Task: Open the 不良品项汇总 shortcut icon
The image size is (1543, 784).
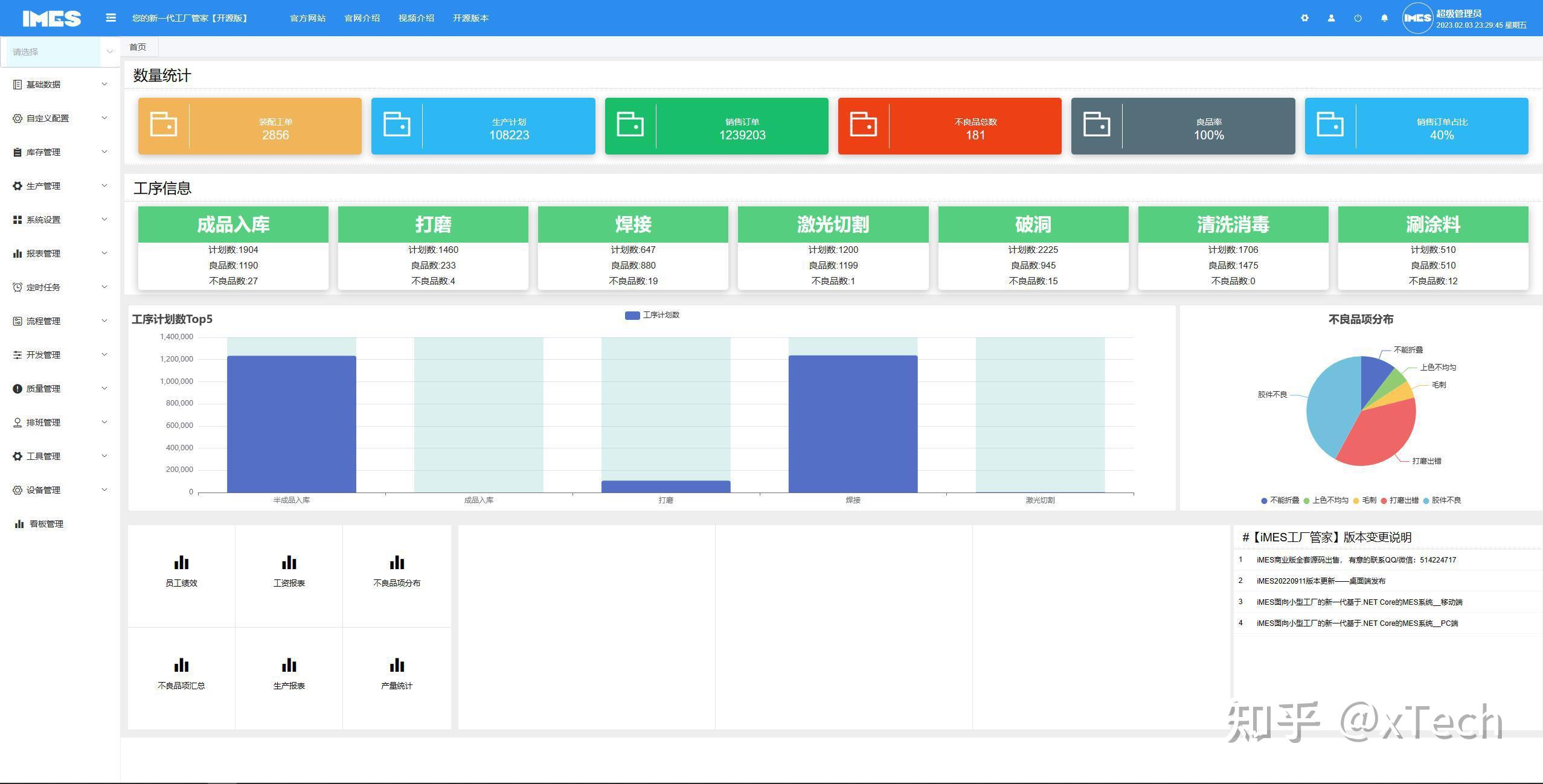Action: click(181, 665)
